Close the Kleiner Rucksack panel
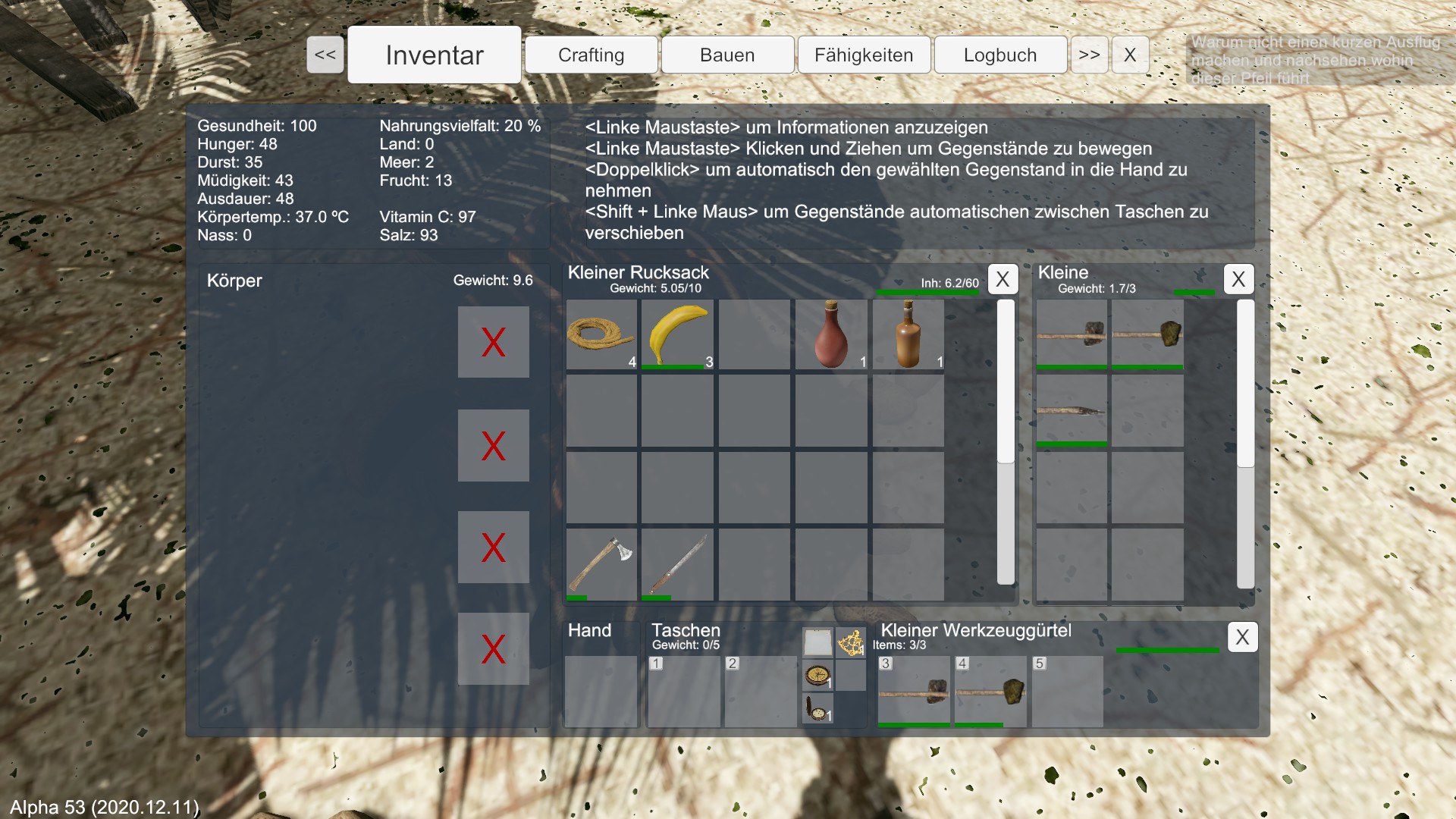This screenshot has height=819, width=1456. (1003, 279)
